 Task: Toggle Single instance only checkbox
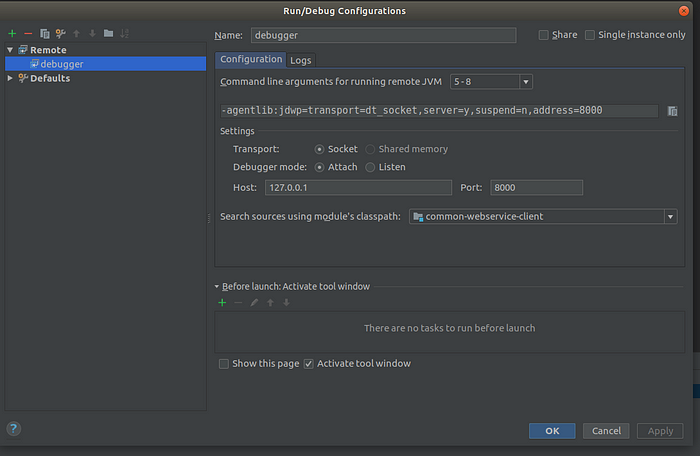click(x=590, y=35)
